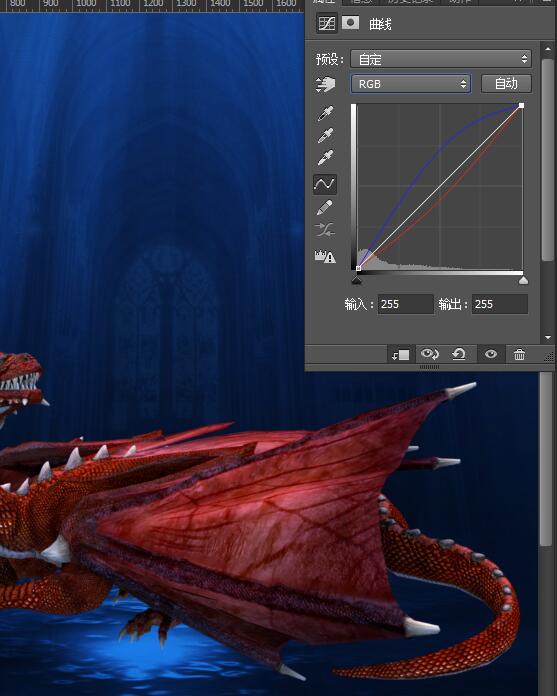Image resolution: width=557 pixels, height=696 pixels.
Task: Select the layer mask icon in header
Action: (350, 23)
